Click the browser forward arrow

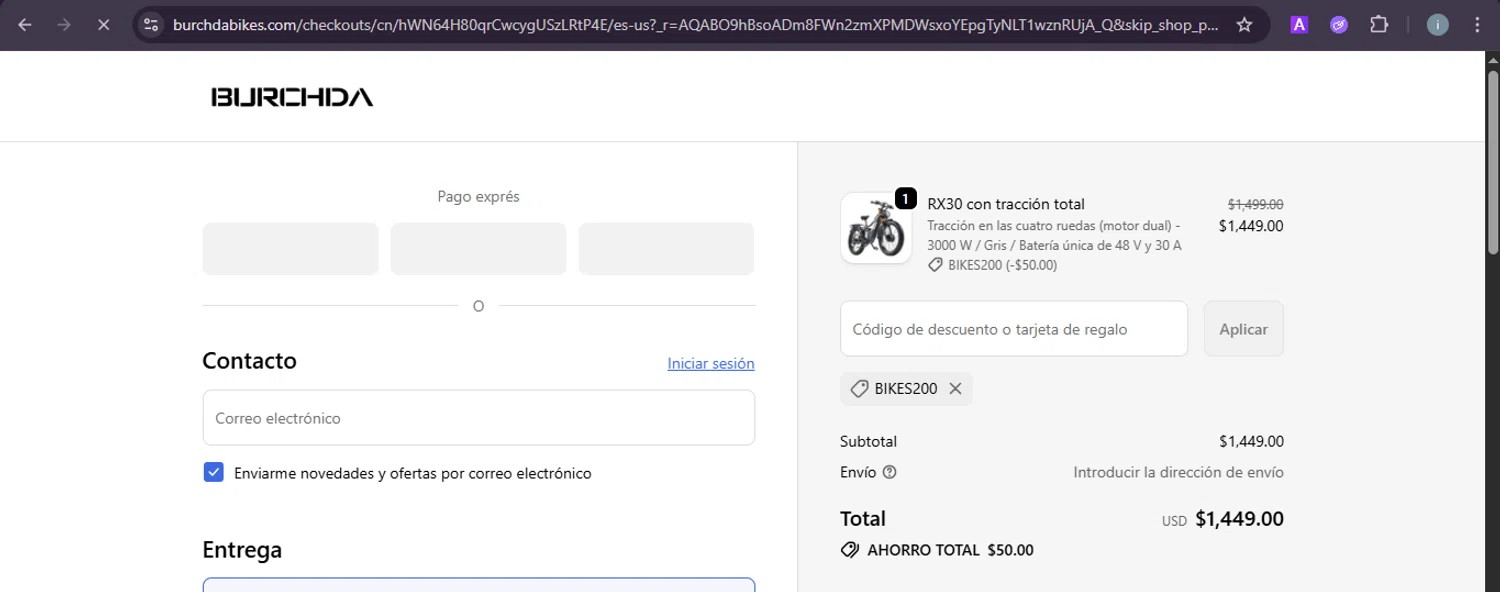tap(64, 25)
